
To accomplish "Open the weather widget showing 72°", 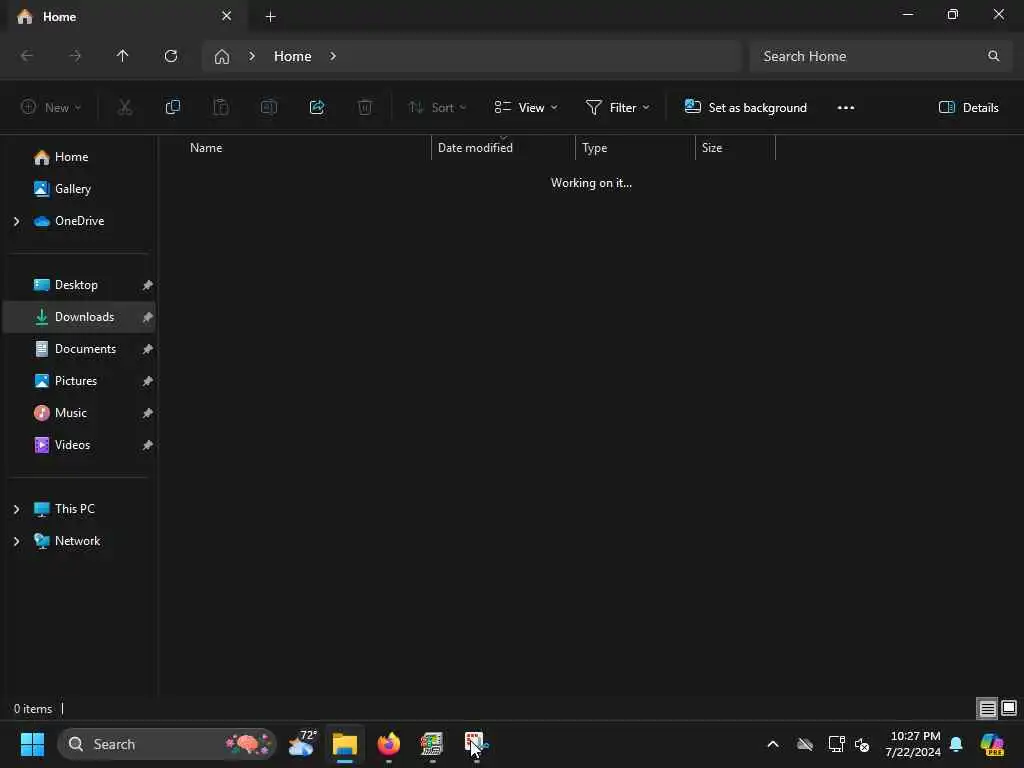I will [302, 744].
